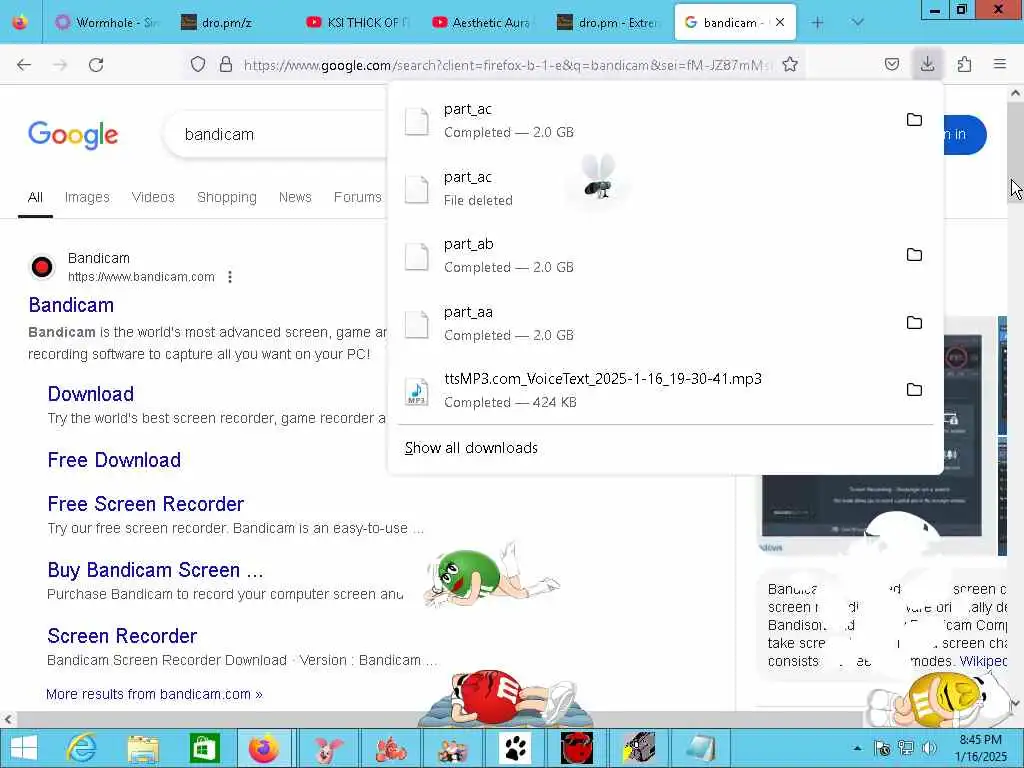Screen dimensions: 1024x768
Task: Open the Firefox View button
Action: click(x=20, y=22)
